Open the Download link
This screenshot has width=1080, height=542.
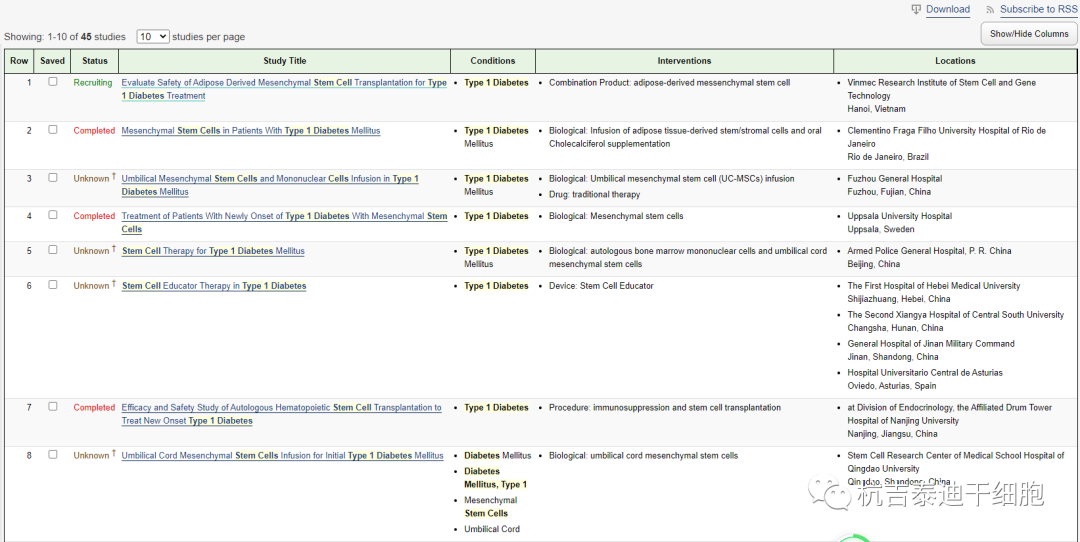[x=948, y=10]
